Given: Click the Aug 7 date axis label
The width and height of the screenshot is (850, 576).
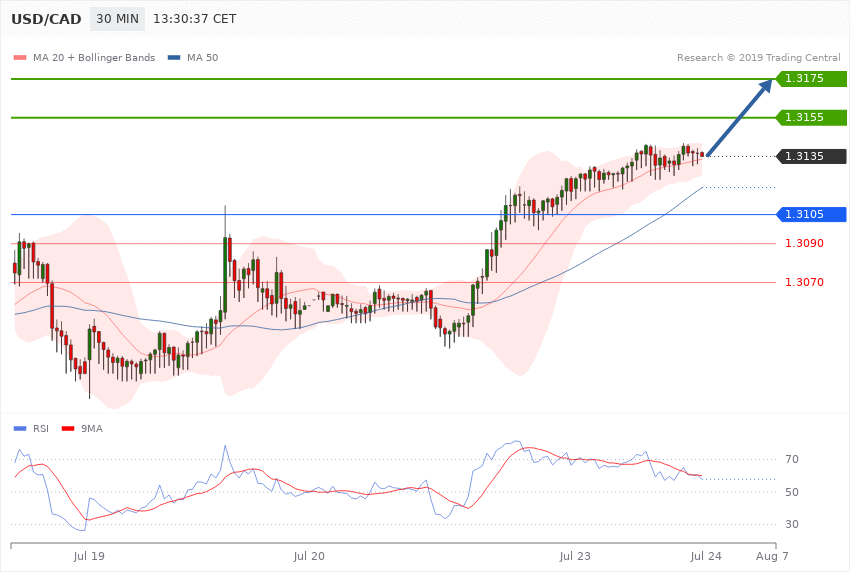Looking at the screenshot, I should [772, 556].
